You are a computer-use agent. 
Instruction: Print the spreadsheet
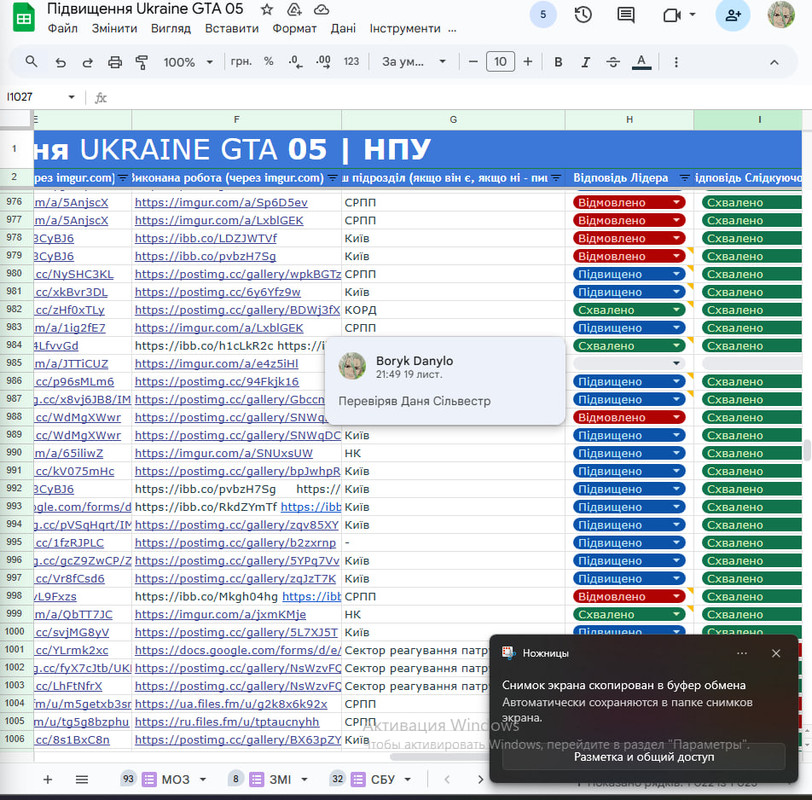(114, 62)
